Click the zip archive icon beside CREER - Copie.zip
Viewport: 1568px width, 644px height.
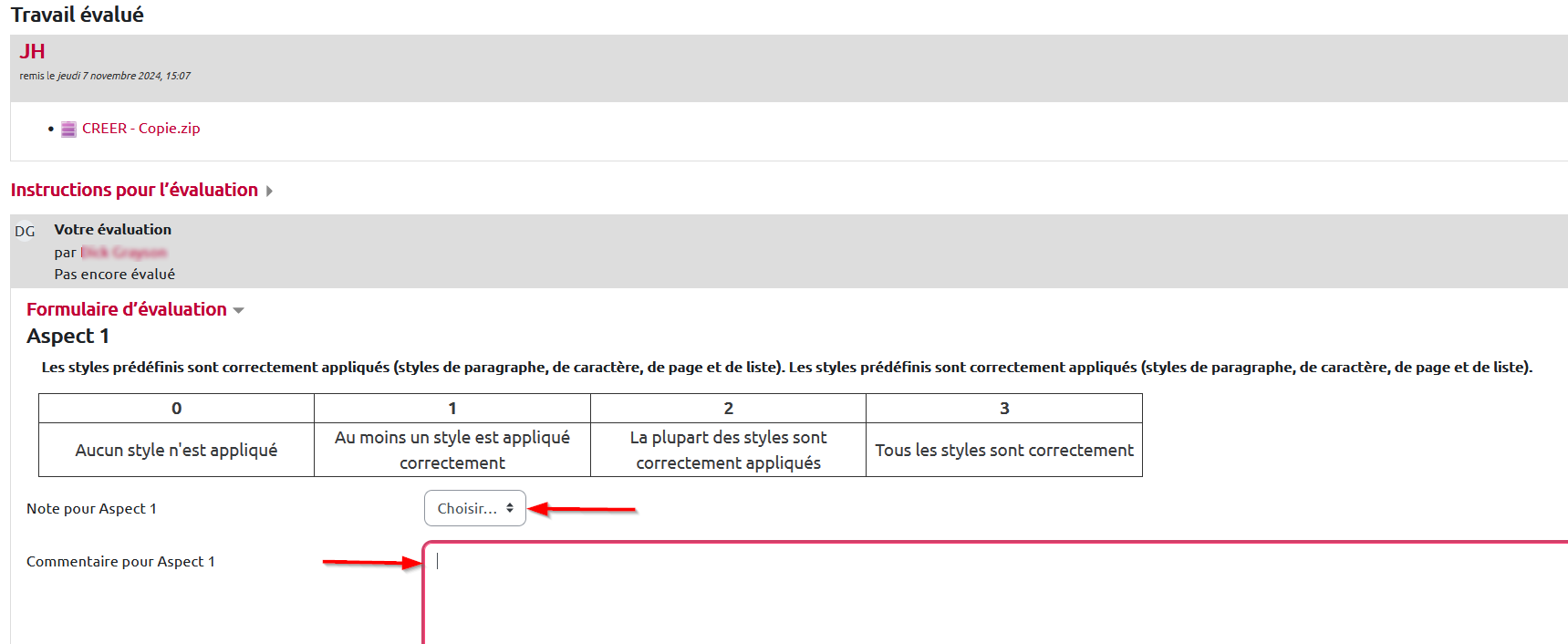tap(68, 130)
